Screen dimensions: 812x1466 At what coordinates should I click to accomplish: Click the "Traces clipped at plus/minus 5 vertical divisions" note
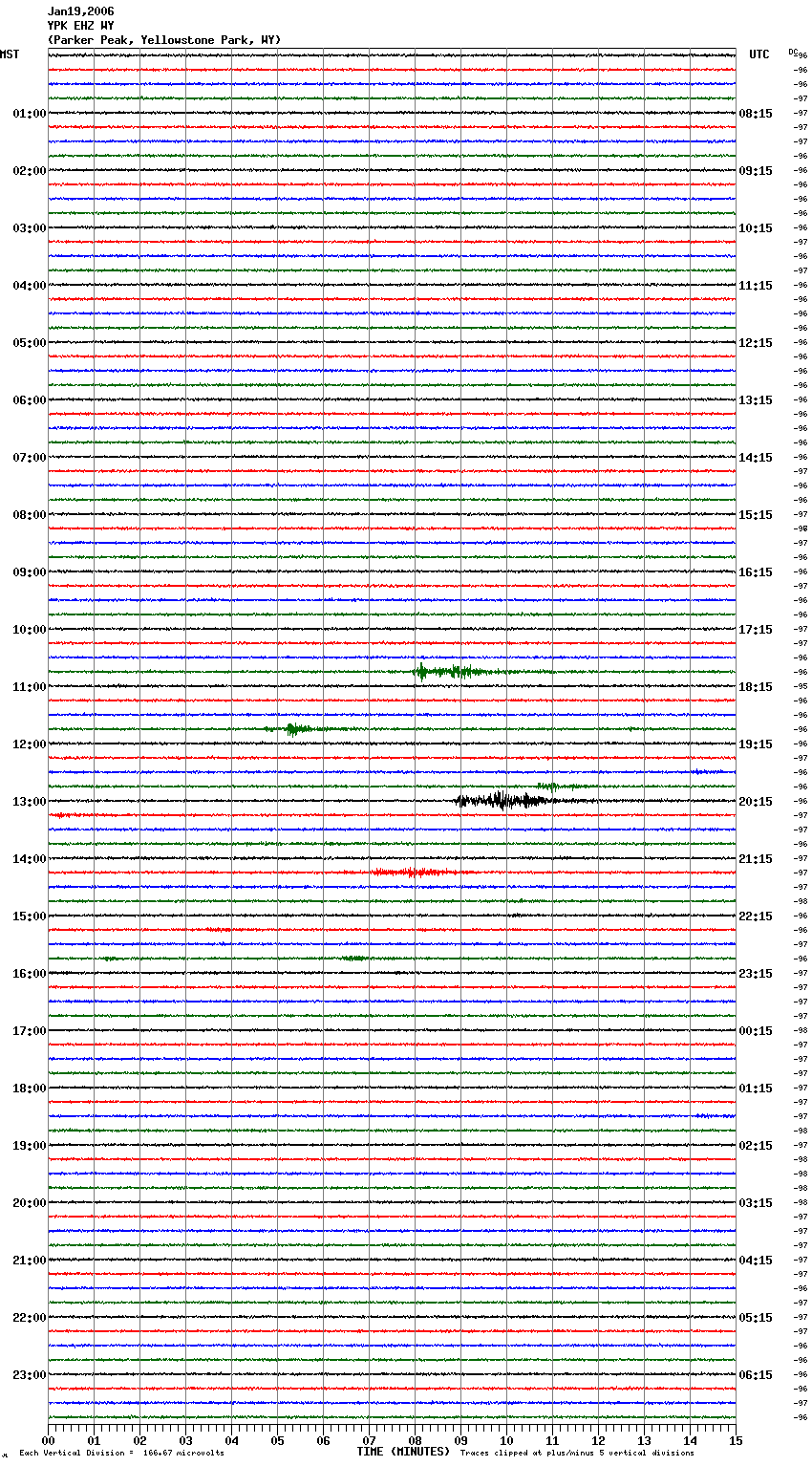577,1453
